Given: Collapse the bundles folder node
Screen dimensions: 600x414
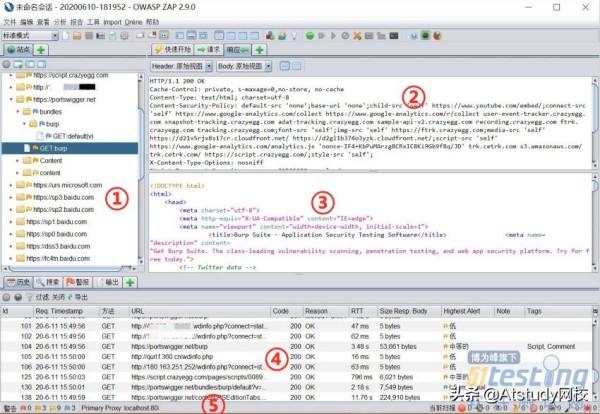Looking at the screenshot, I should tap(18, 112).
